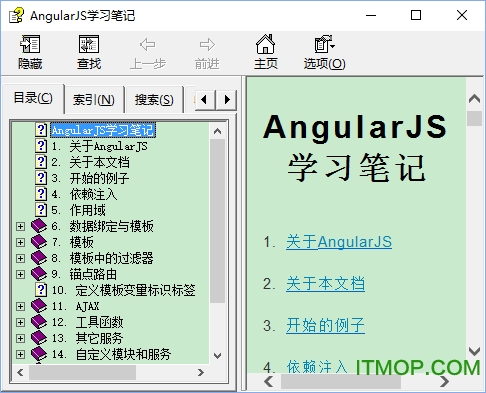
Task: Maximize the AngularJS学习笔记 window
Action: point(416,15)
